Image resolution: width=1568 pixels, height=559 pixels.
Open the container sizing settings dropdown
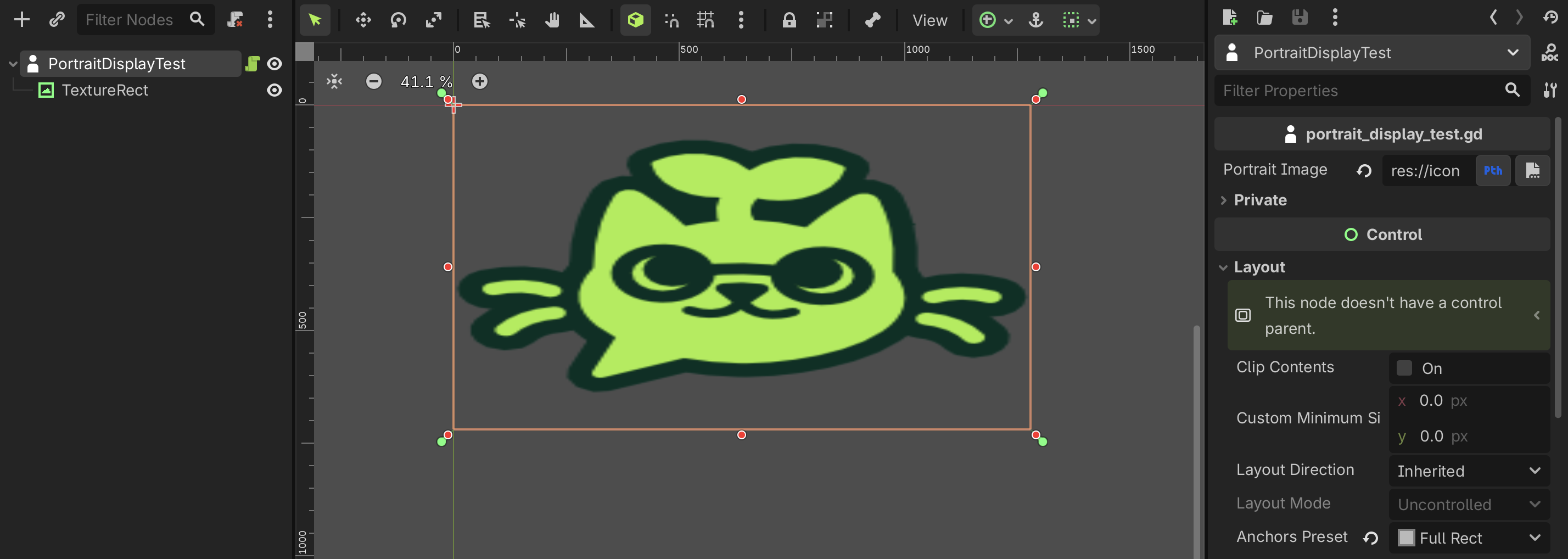(x=1079, y=20)
